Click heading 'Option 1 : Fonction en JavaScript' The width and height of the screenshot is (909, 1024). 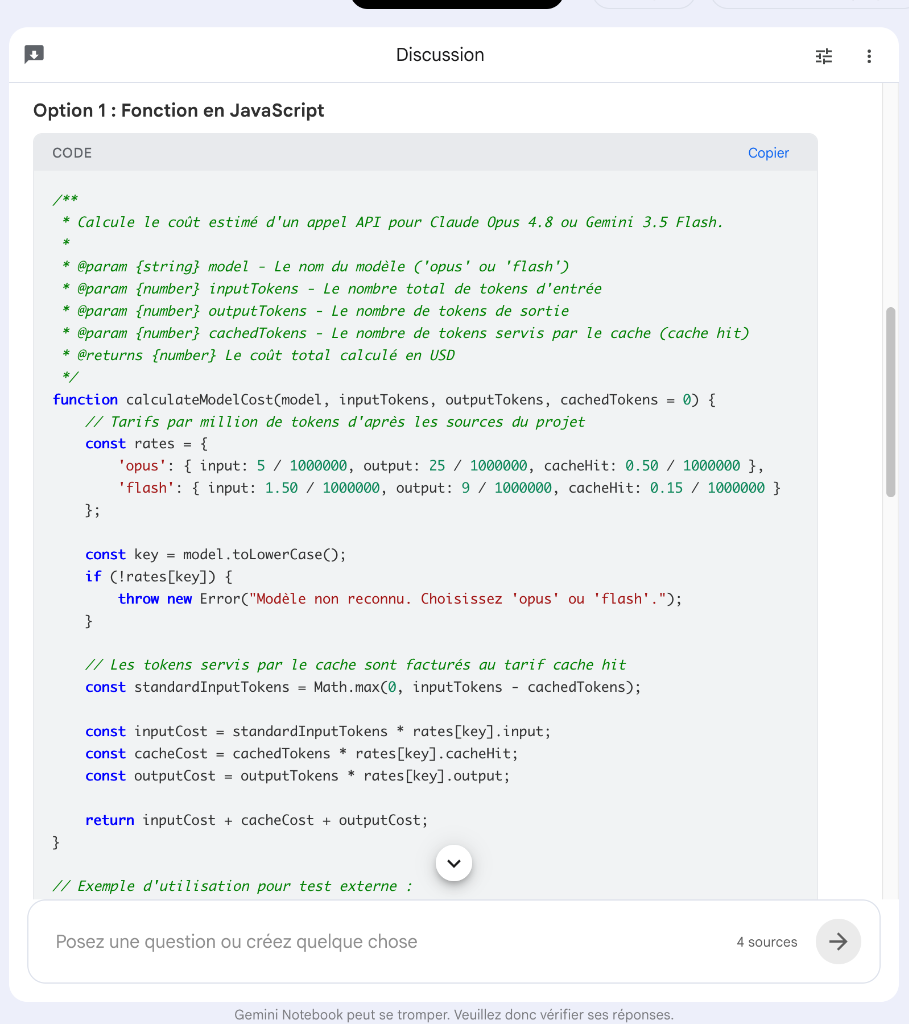[x=178, y=110]
